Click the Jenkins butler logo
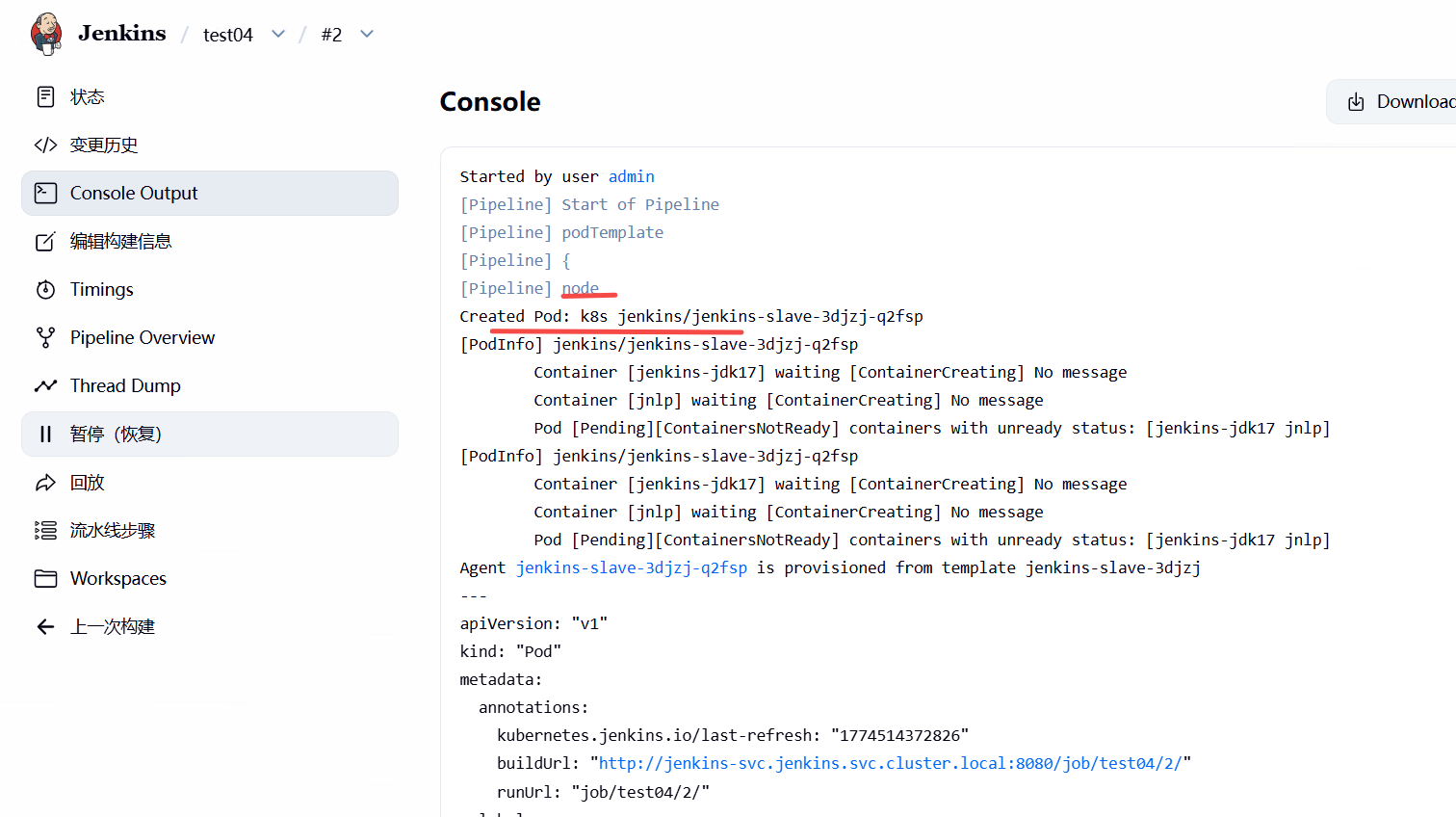1456x817 pixels. (x=46, y=34)
